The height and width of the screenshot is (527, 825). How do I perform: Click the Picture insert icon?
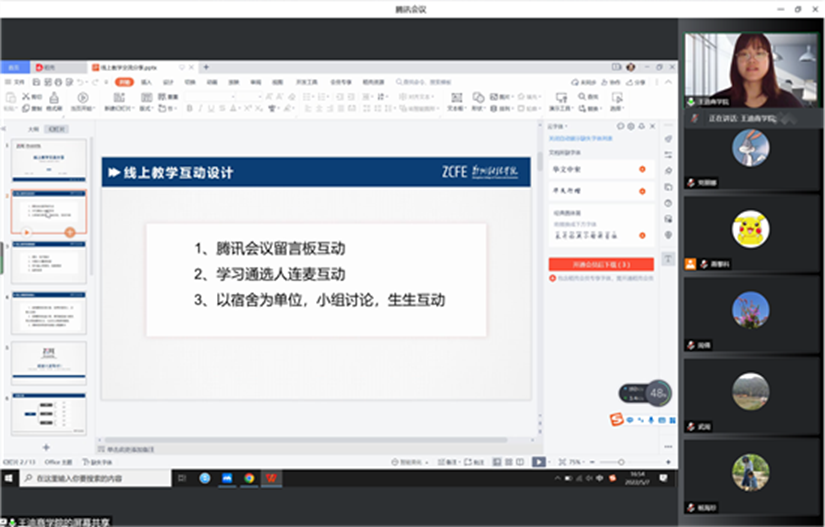(x=494, y=97)
